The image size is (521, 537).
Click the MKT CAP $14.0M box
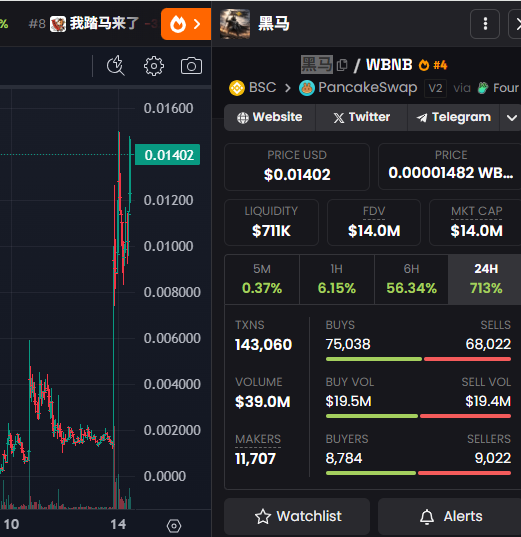[476, 222]
